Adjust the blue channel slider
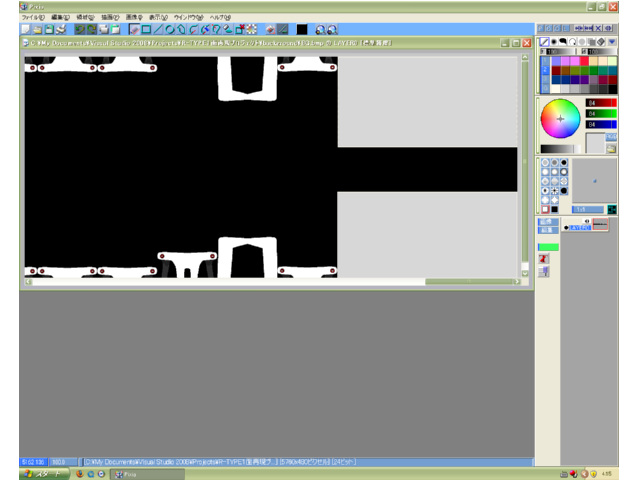This screenshot has height=480, width=640. pos(601,124)
